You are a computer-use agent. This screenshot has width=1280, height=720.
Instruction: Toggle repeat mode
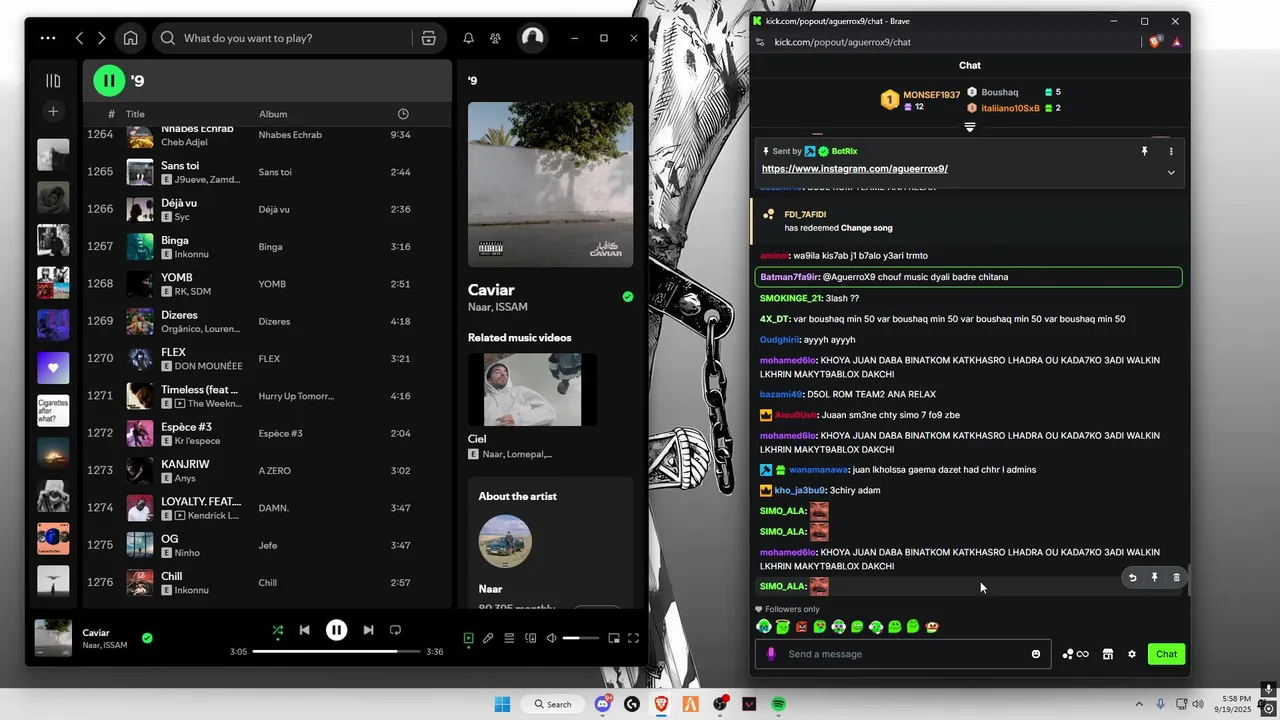point(395,630)
